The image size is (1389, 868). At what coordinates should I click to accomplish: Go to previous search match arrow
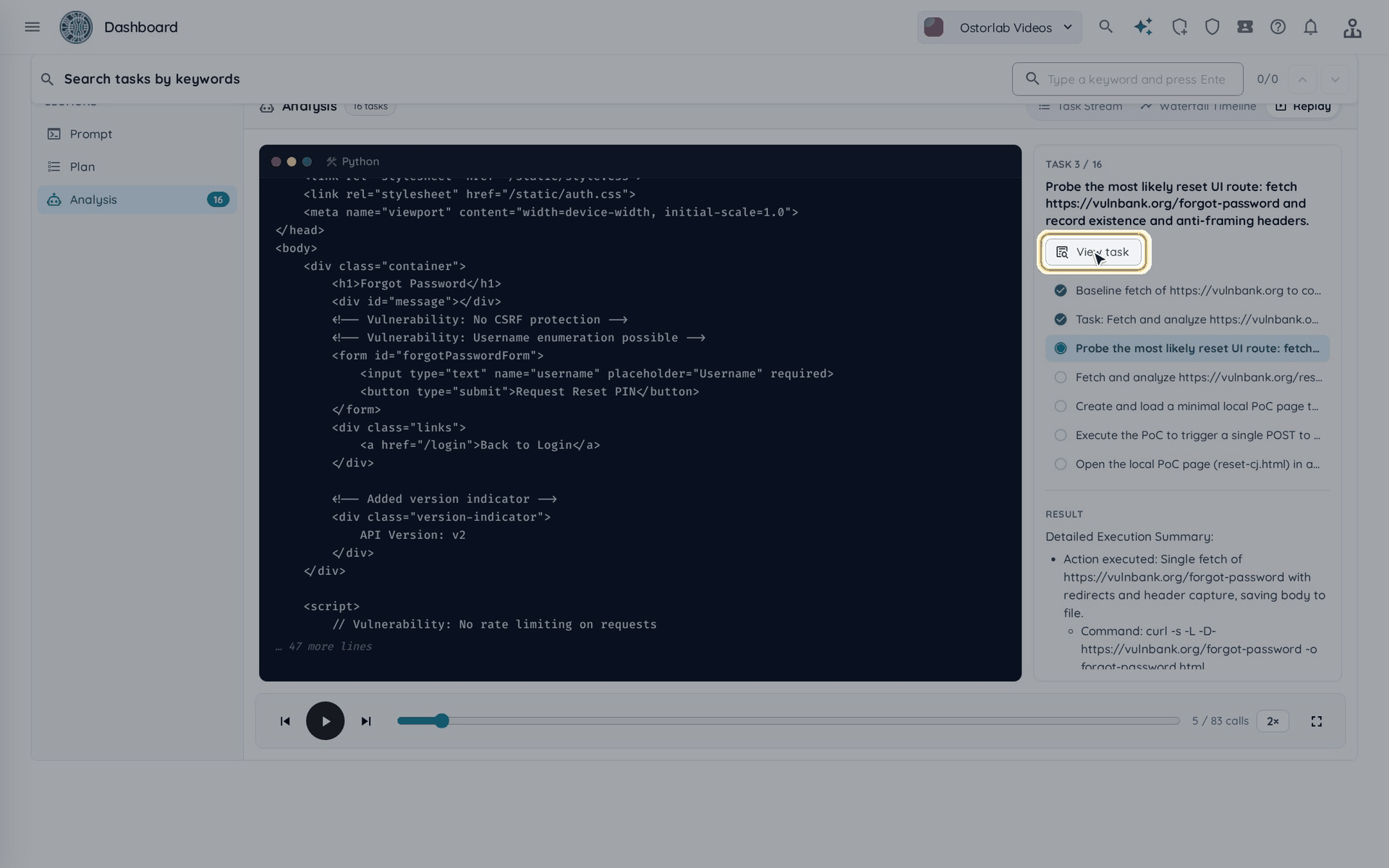[1302, 80]
